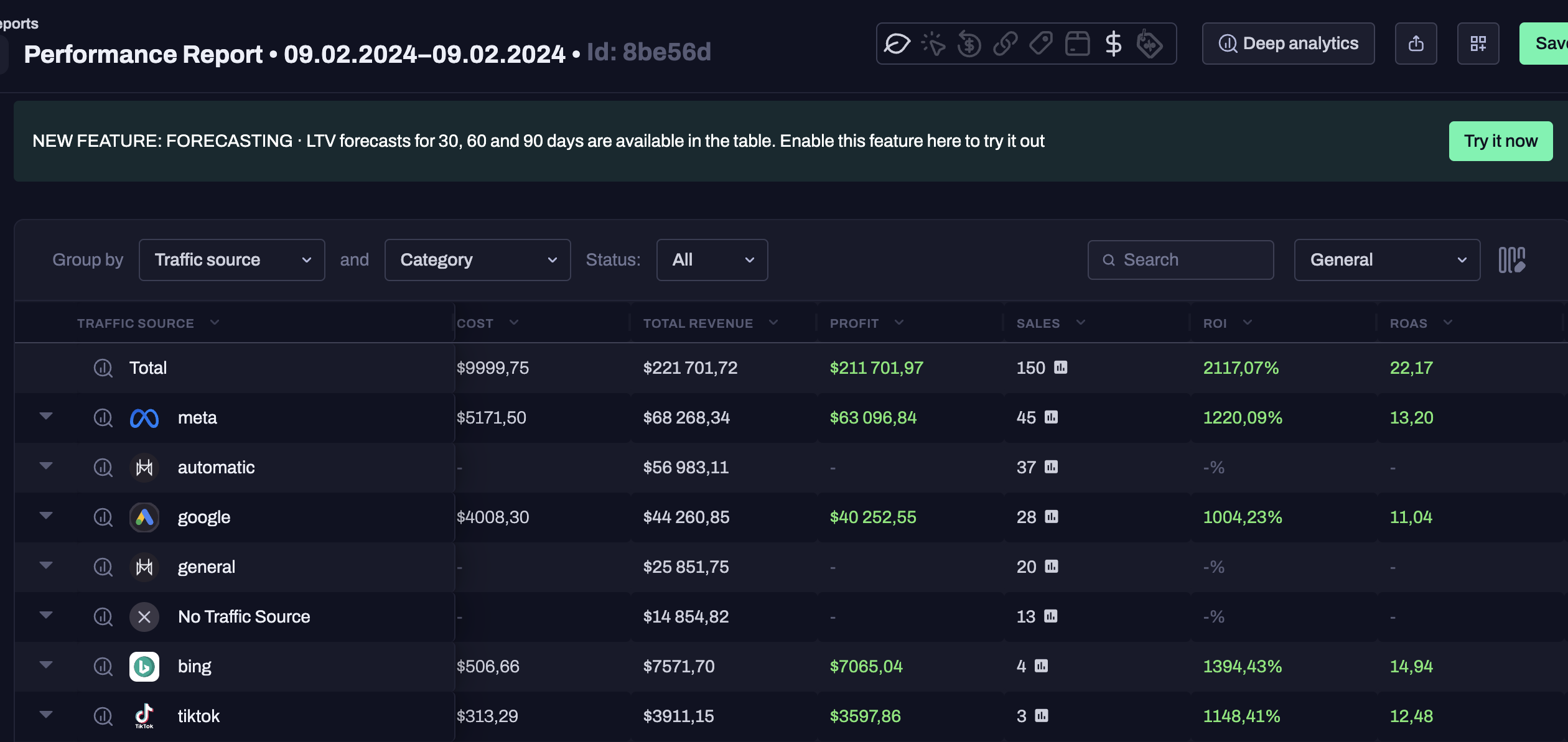The width and height of the screenshot is (1568, 742).
Task: Toggle the sales chart icon in the Total row
Action: (1061, 368)
